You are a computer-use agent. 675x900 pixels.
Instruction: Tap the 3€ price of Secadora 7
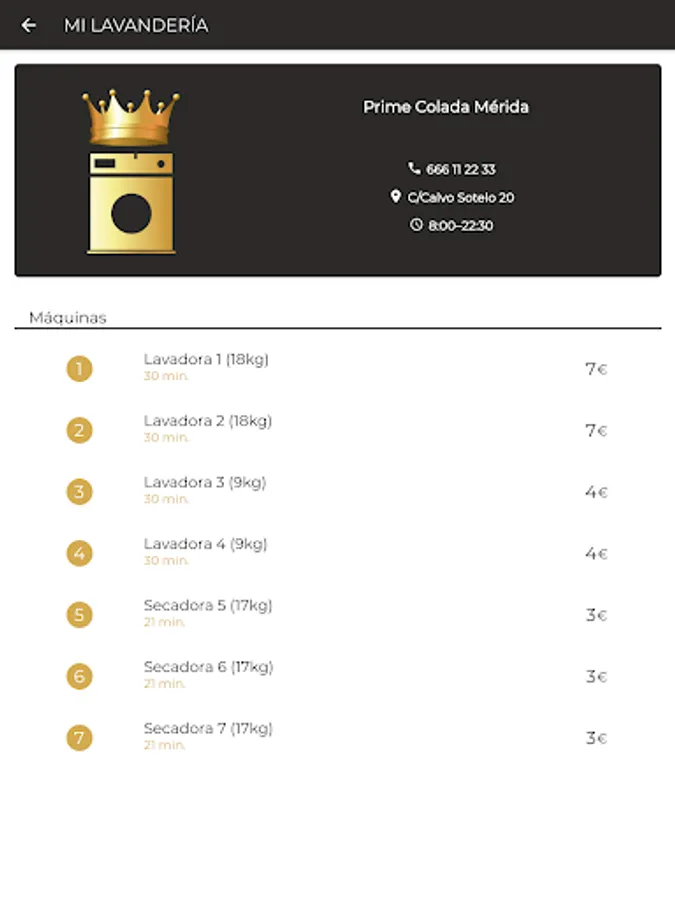(596, 738)
